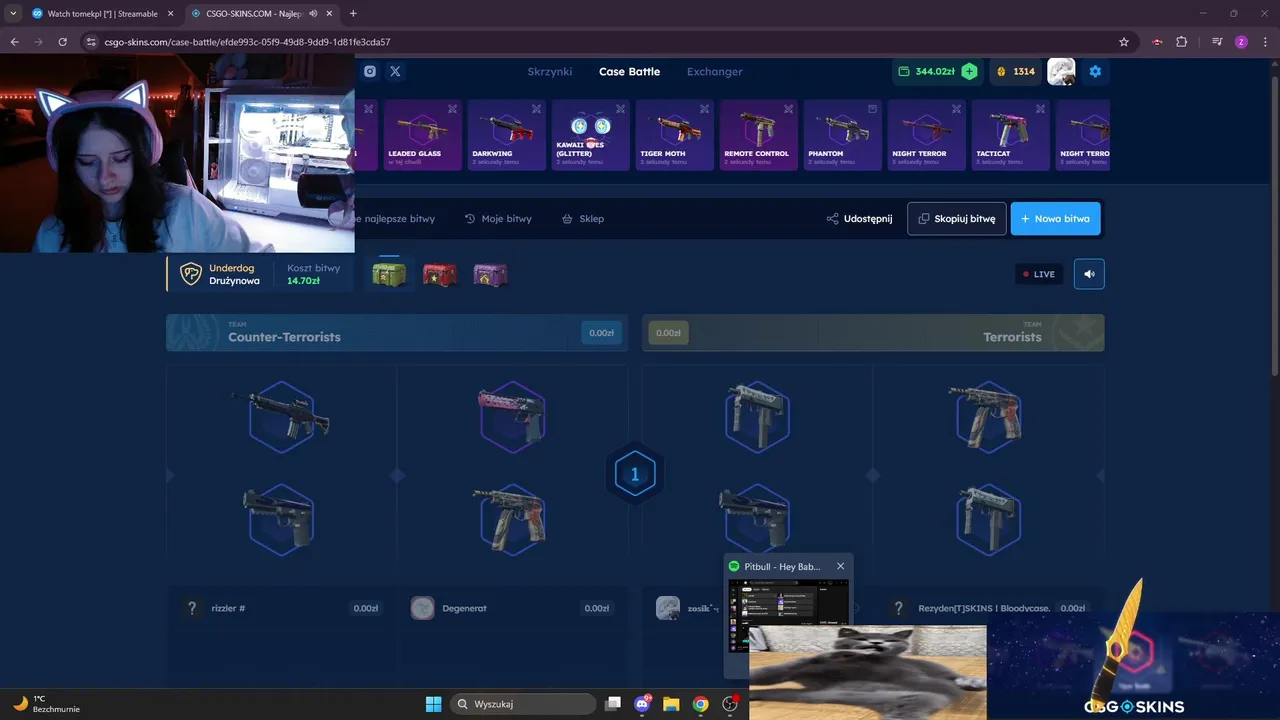Close the Spotify Pitbull preview popup
Image resolution: width=1280 pixels, height=720 pixels.
pyautogui.click(x=840, y=566)
